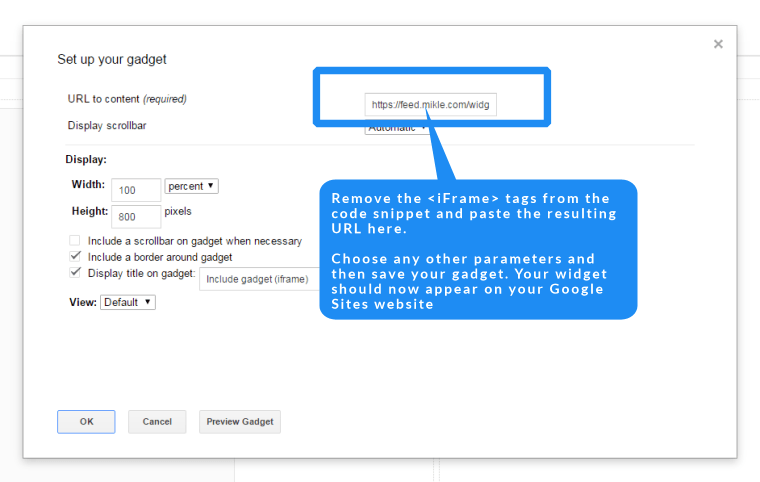Click the Width value field
This screenshot has width=760, height=482.
(136, 190)
